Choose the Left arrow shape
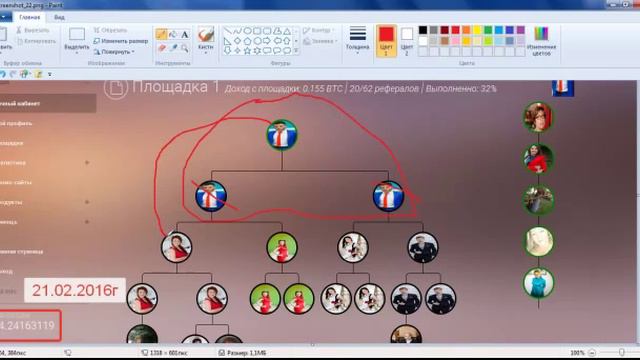640x360 pixels. (x=277, y=41)
